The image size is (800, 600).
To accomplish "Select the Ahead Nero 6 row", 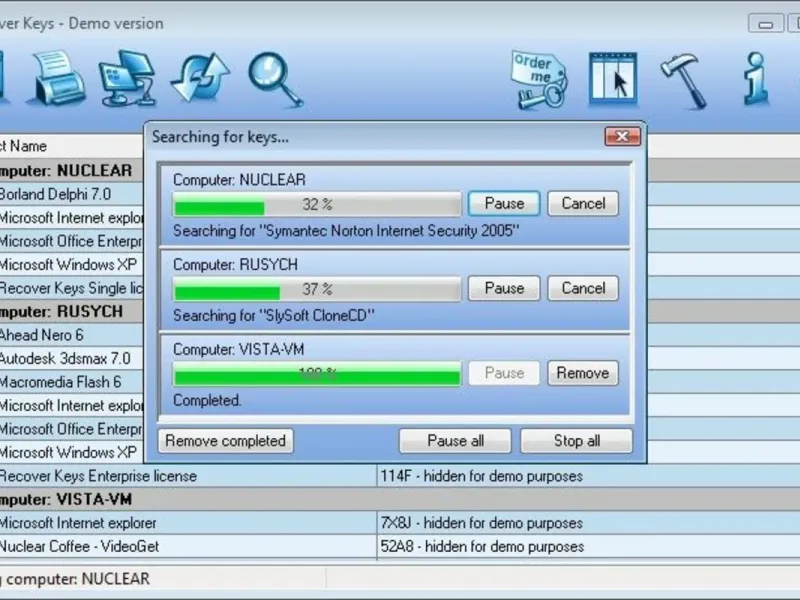I will pyautogui.click(x=71, y=335).
